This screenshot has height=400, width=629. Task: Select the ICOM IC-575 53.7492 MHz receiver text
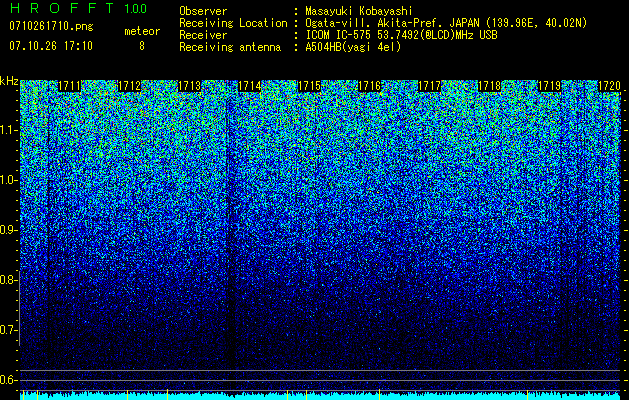(401, 35)
